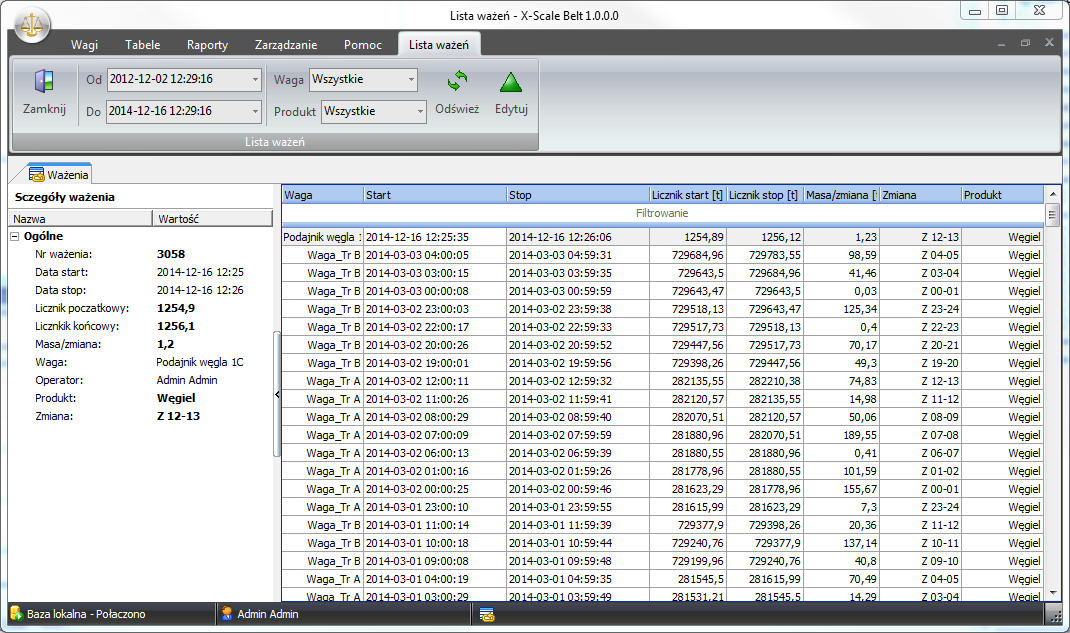Expand the Waga Wszystkie combo box
The image size is (1070, 633).
pos(411,79)
